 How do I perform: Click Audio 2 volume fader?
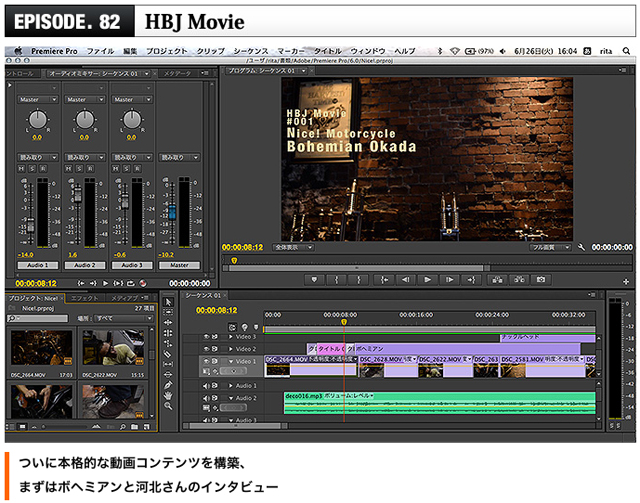[78, 197]
